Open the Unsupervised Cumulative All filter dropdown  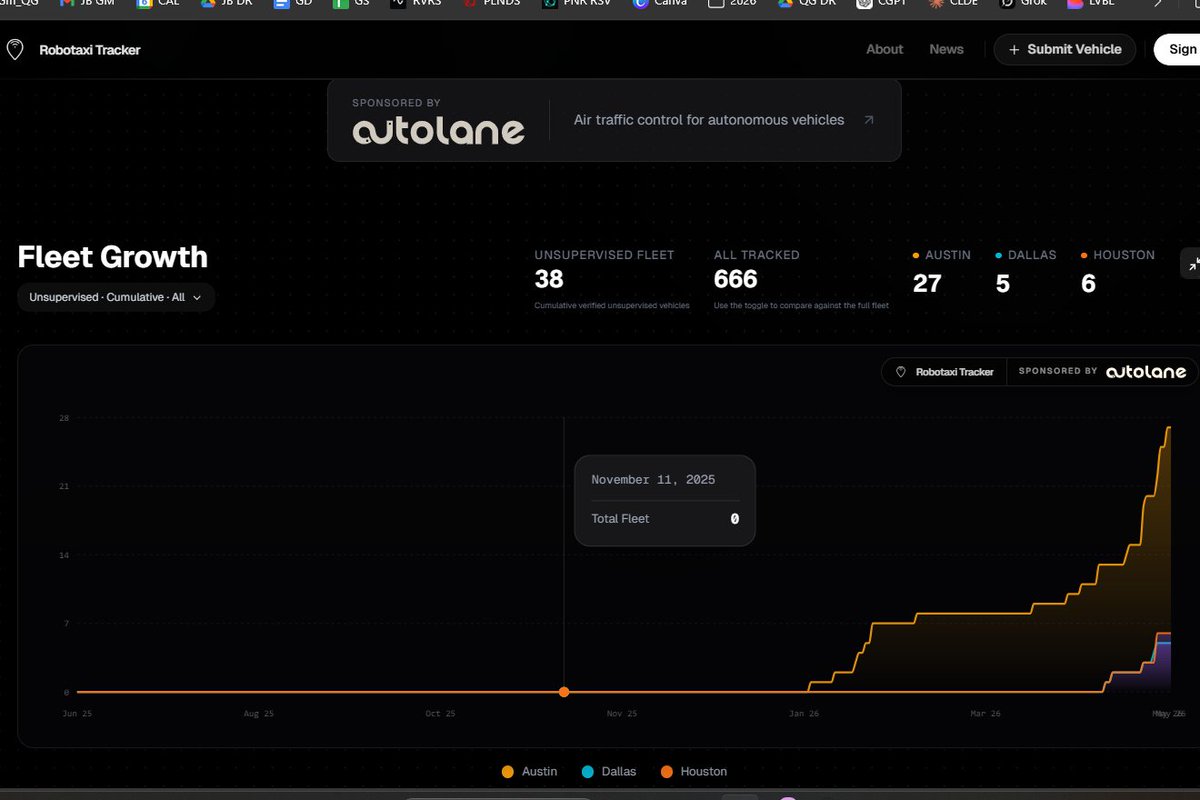coord(116,297)
